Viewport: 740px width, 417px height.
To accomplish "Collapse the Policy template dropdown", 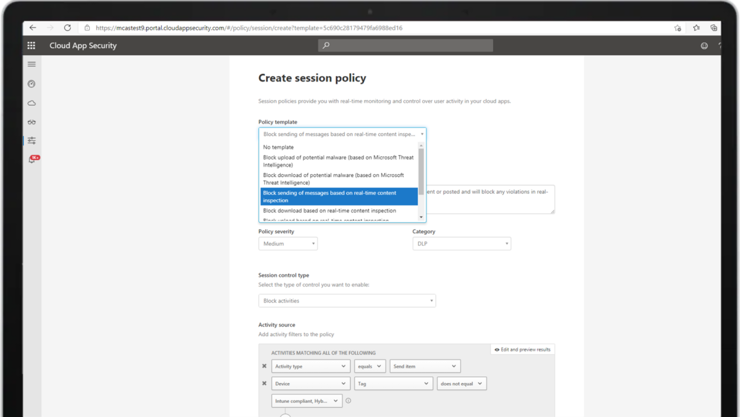I will (x=342, y=134).
